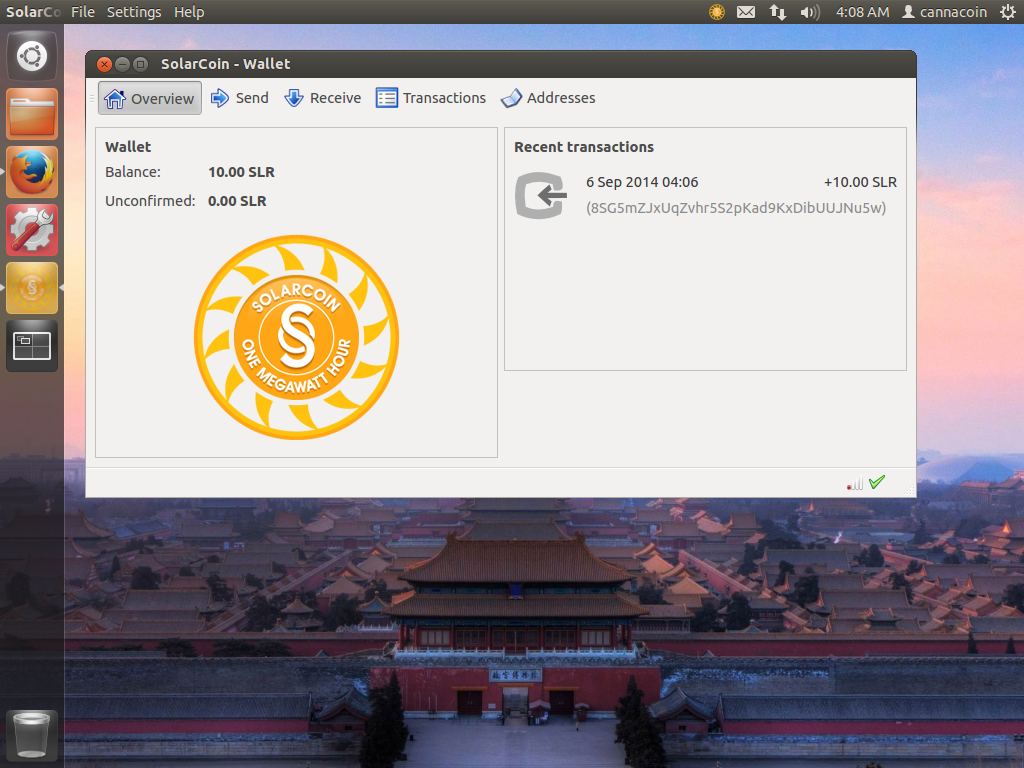Image resolution: width=1024 pixels, height=768 pixels.
Task: Close the SolarCoin Wallet window
Action: pos(104,64)
